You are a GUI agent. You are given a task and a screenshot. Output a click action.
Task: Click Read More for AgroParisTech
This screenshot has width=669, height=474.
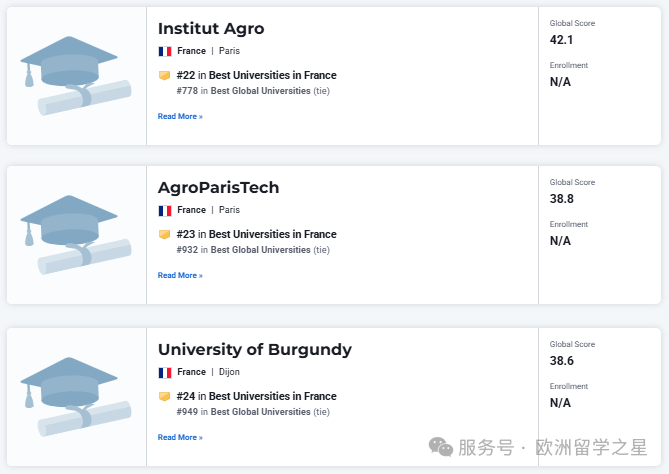(180, 276)
